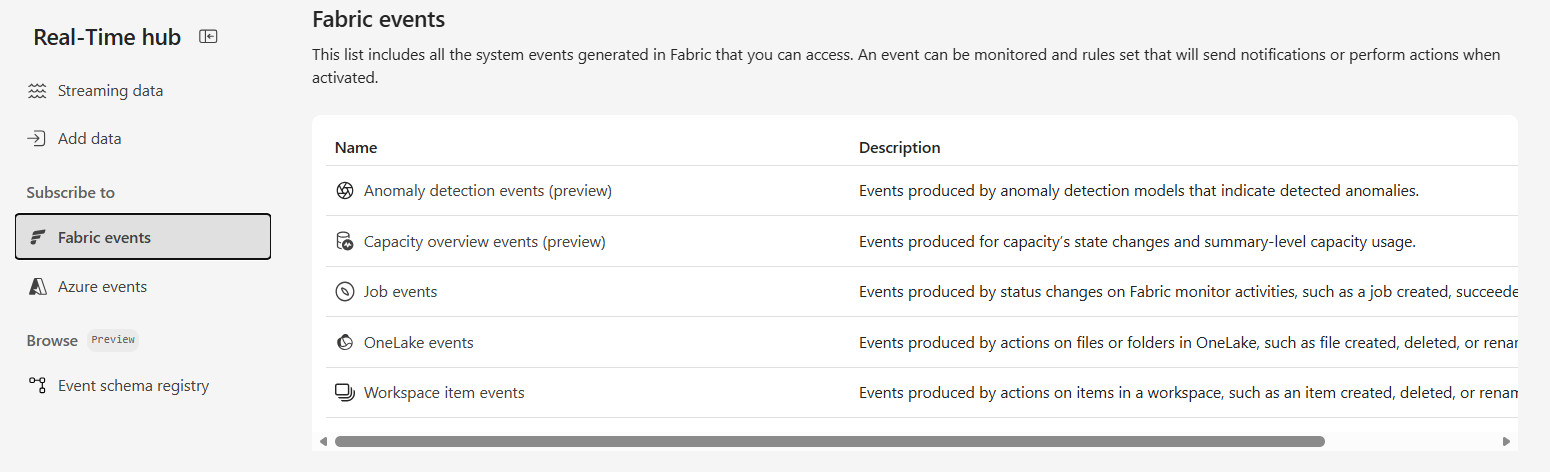Screen dimensions: 1550x472
Task: Click the Add data arrow icon
Action: click(37, 139)
